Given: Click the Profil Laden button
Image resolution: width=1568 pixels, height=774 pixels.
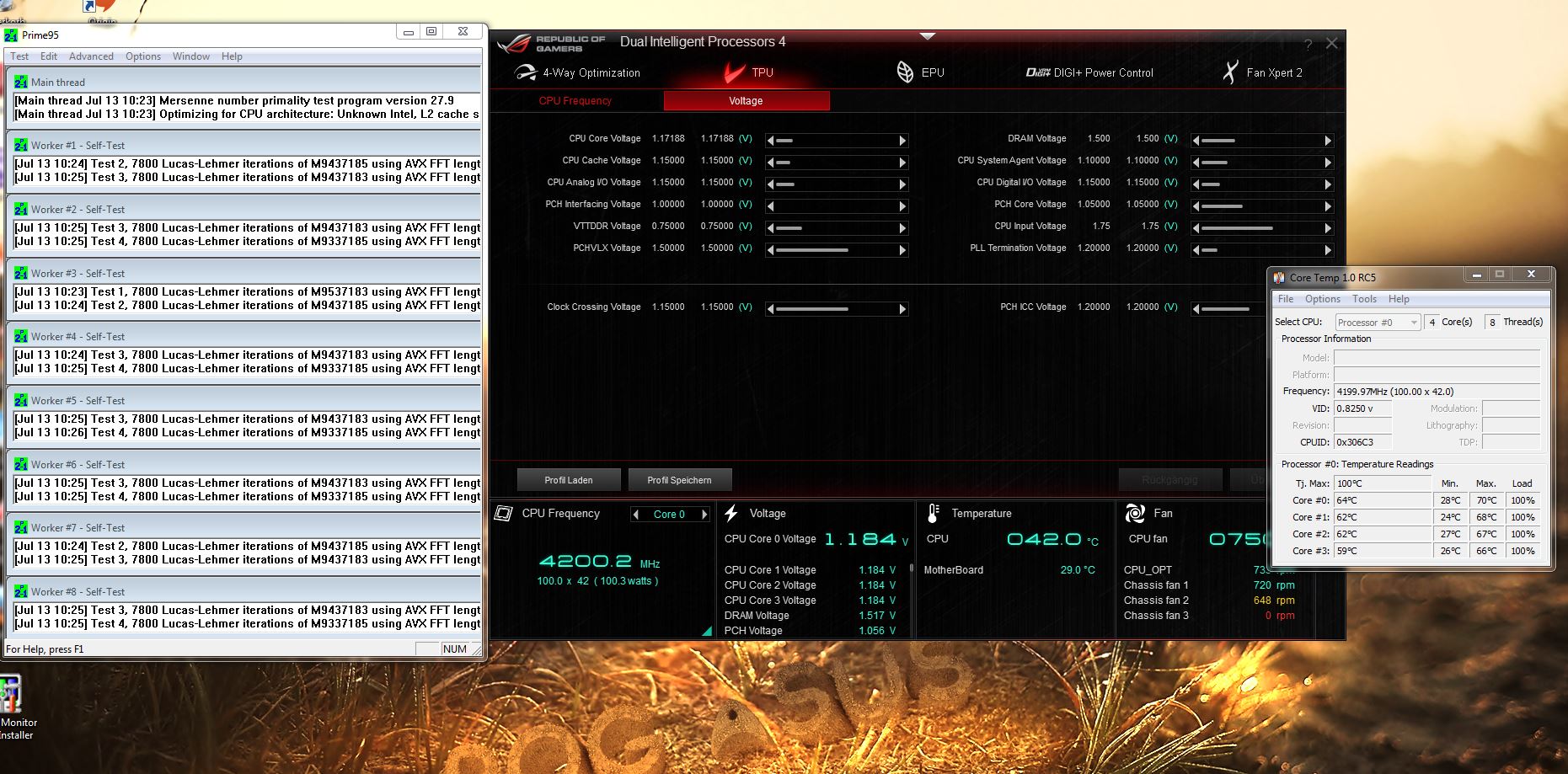Looking at the screenshot, I should tap(569, 480).
